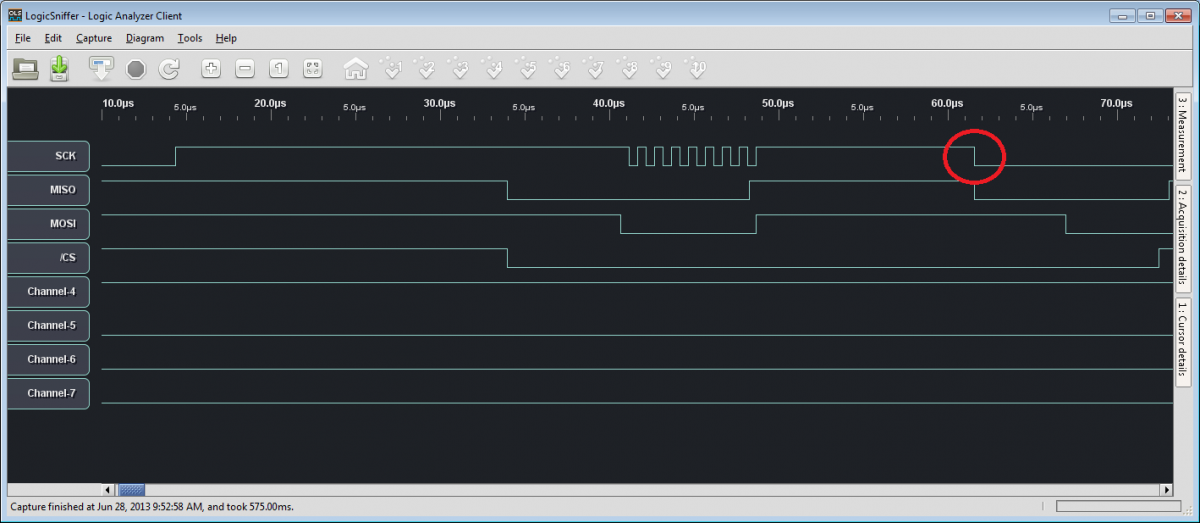This screenshot has width=1200, height=523.
Task: Click the LogicSniffer title bar icon
Action: tap(15, 15)
